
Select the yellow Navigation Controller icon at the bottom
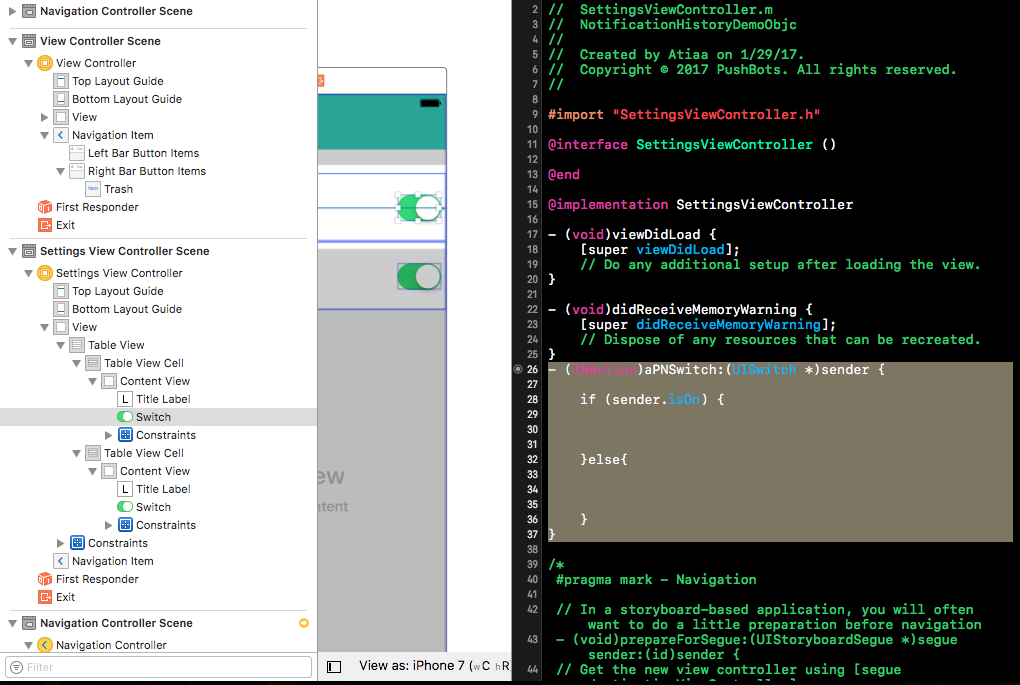45,645
